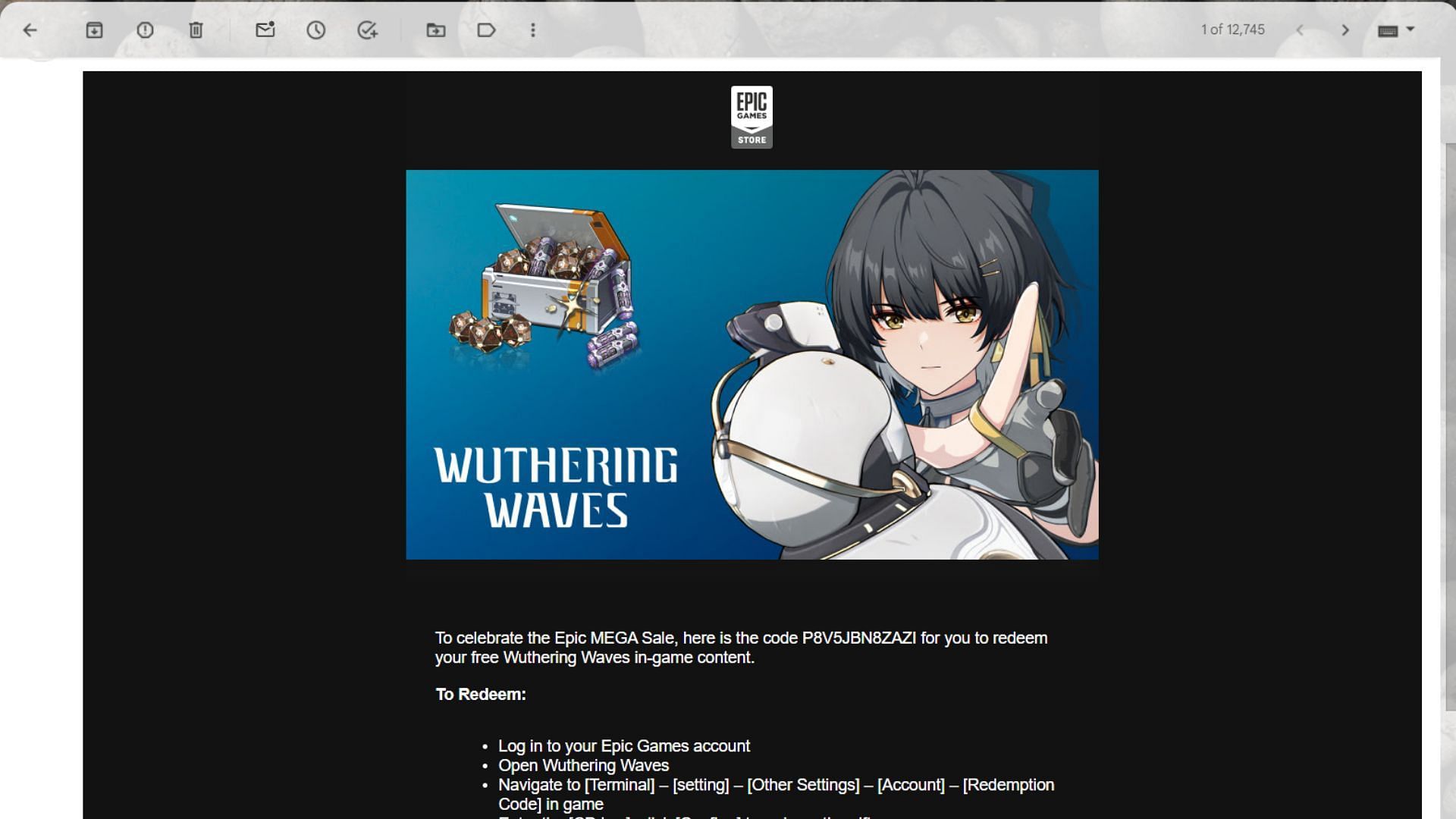Click the Epic Games Store logo
Image resolution: width=1456 pixels, height=819 pixels.
[752, 117]
